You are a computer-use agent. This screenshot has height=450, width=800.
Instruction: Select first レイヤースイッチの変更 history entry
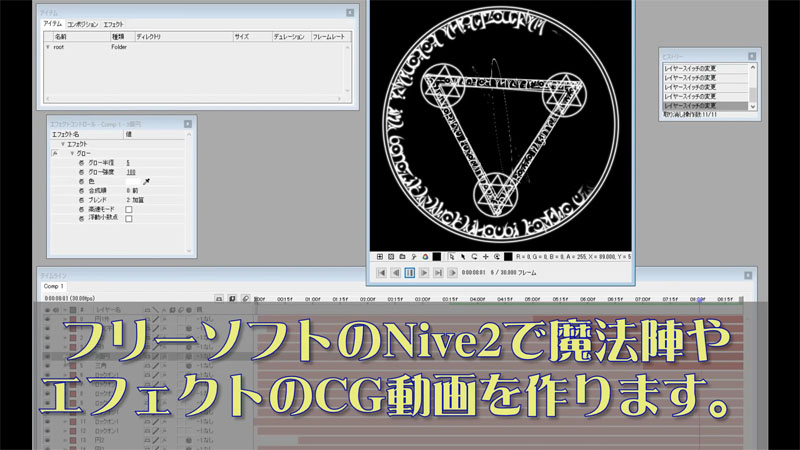click(705, 68)
